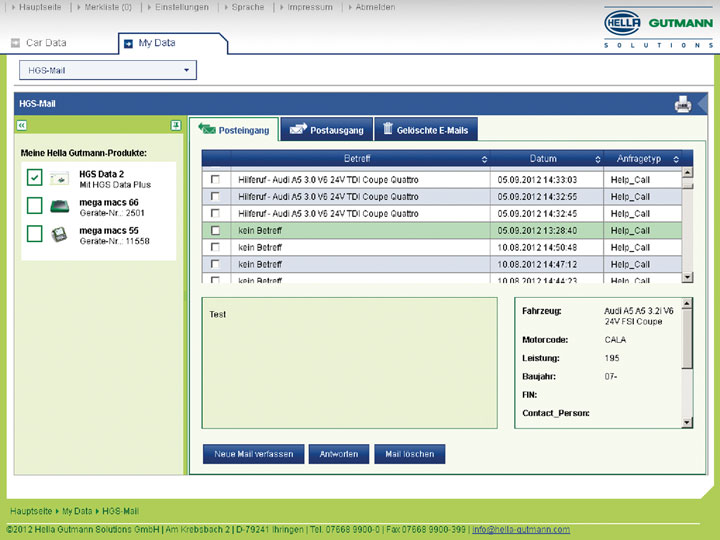The height and width of the screenshot is (540, 720).
Task: Tick the mega macs 55 checkbox
Action: pyautogui.click(x=34, y=234)
